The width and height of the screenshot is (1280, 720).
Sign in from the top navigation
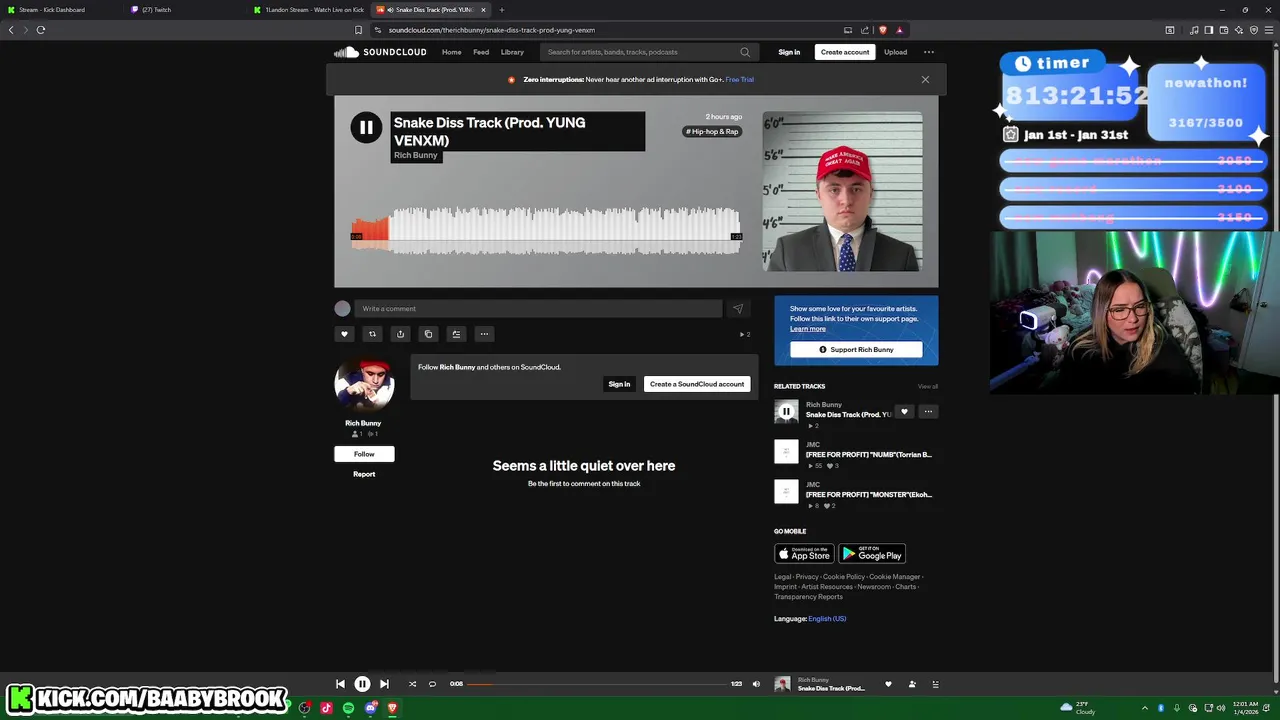click(x=789, y=52)
